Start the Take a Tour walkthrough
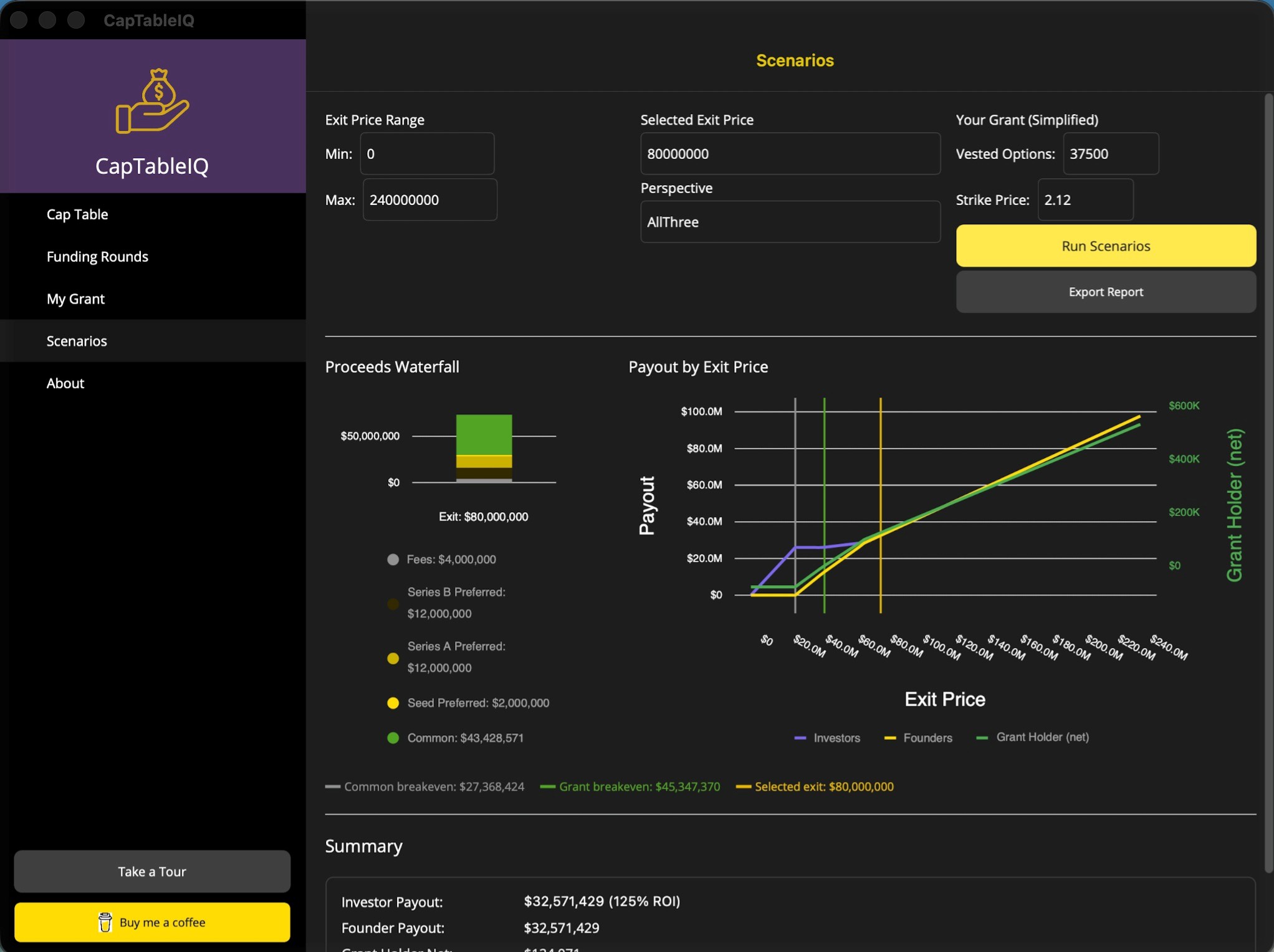 coord(152,871)
